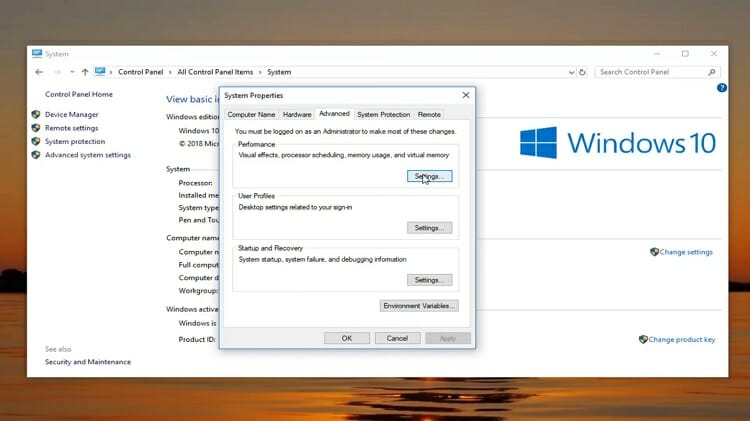The width and height of the screenshot is (750, 421).
Task: Click Change settings link
Action: click(686, 252)
